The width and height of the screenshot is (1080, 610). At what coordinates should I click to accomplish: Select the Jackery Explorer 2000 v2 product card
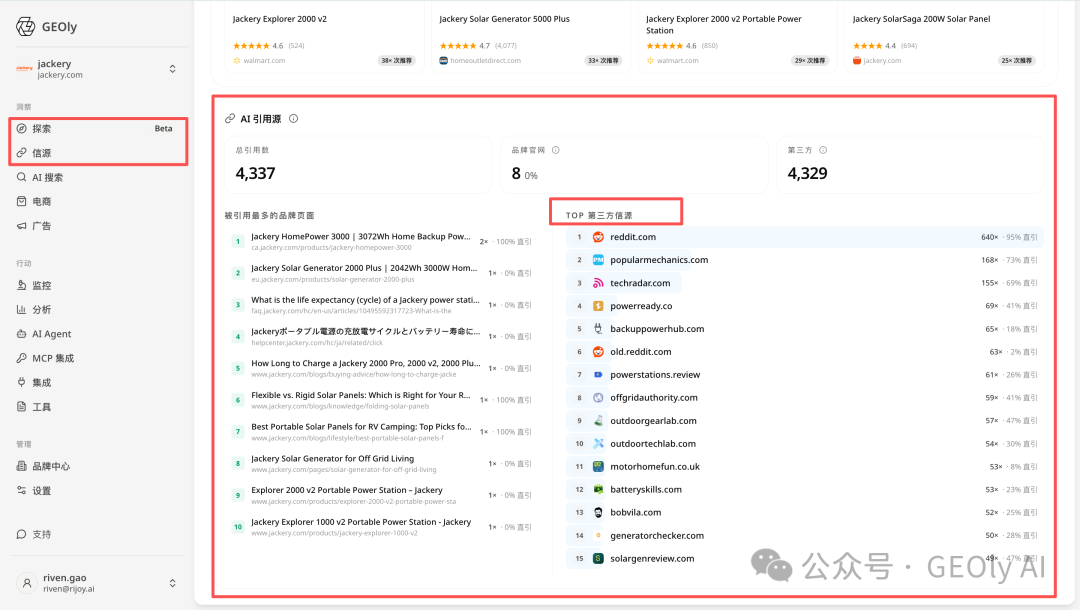324,36
